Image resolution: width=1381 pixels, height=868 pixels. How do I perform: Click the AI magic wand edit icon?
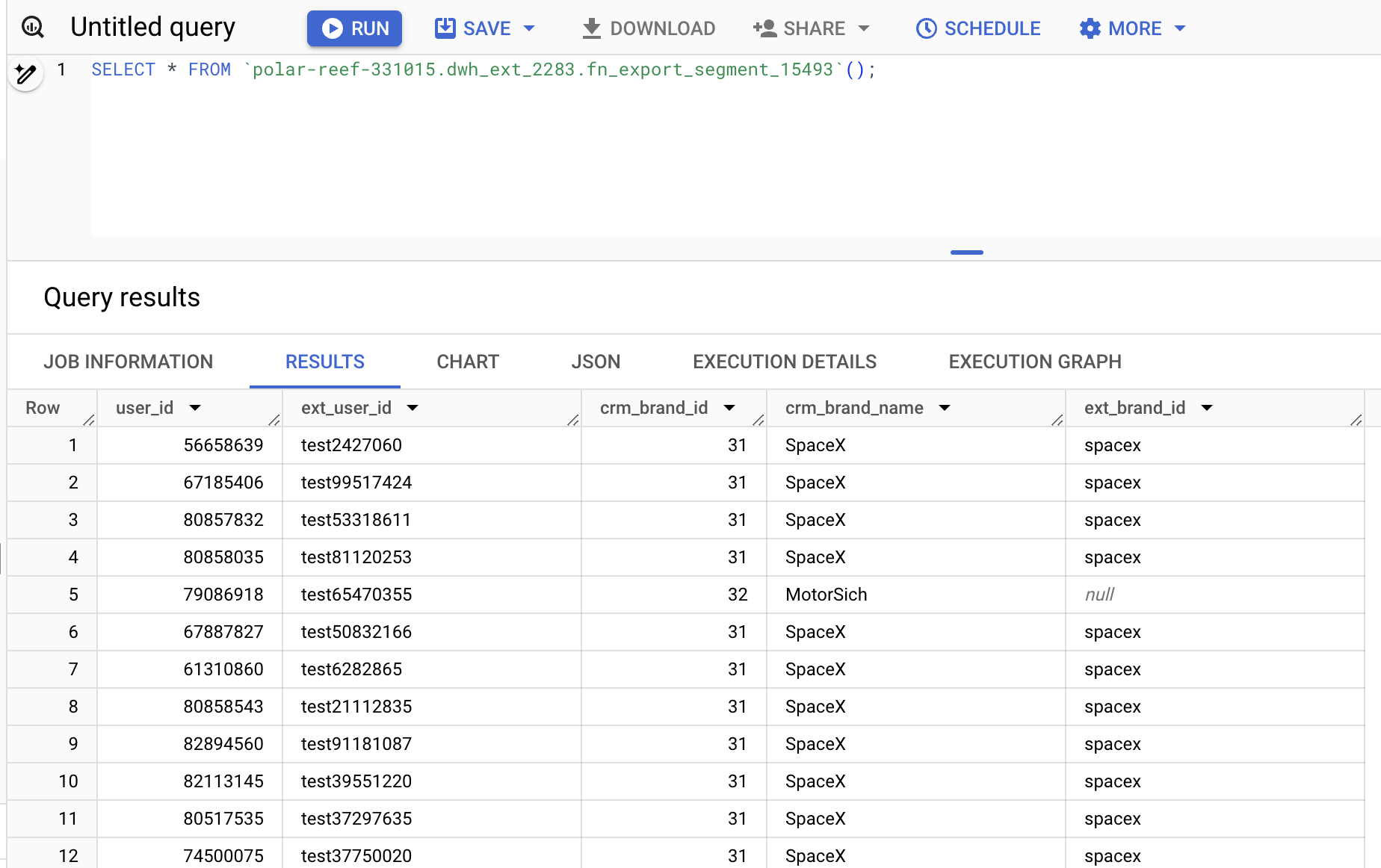click(x=25, y=74)
